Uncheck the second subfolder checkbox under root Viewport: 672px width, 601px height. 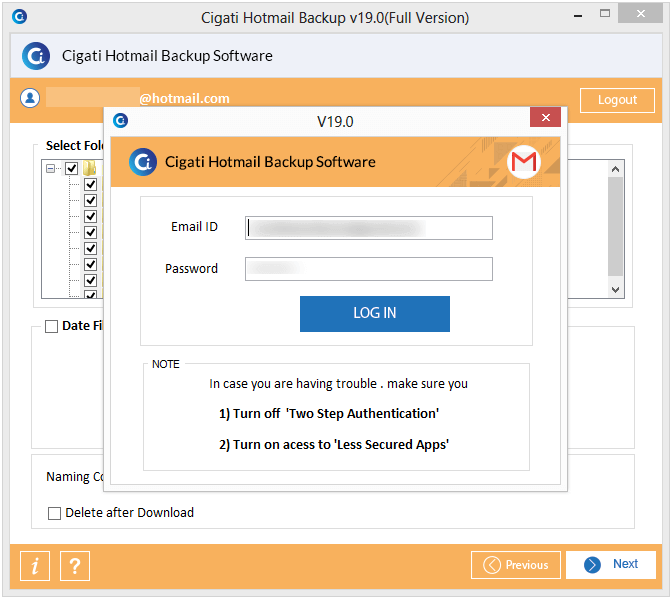coord(90,200)
